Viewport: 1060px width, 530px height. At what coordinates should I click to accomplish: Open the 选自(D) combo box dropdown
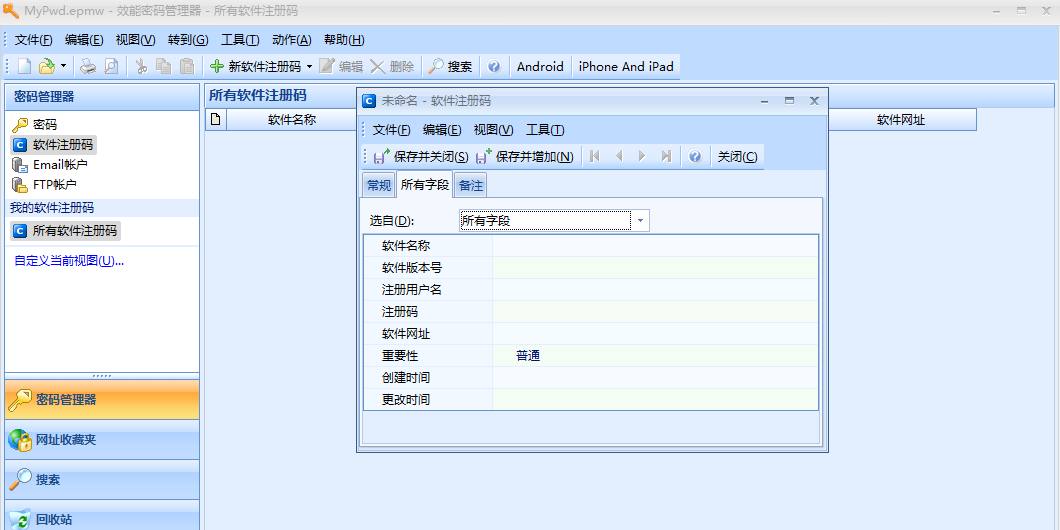tap(640, 220)
